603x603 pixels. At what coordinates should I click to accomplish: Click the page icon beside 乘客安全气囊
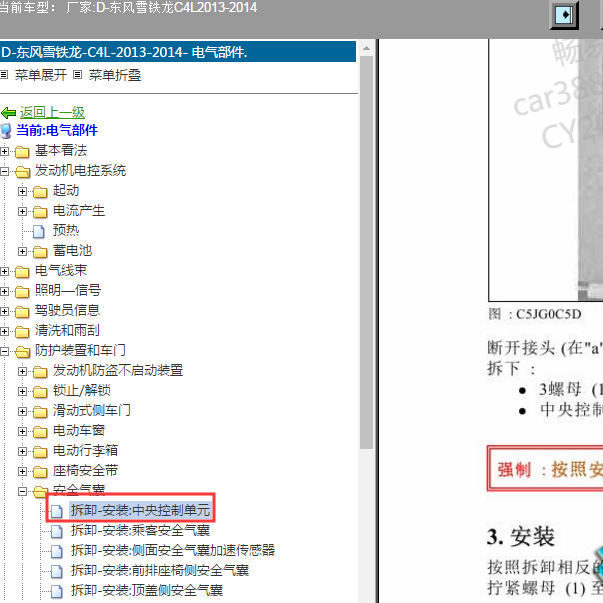tap(57, 531)
